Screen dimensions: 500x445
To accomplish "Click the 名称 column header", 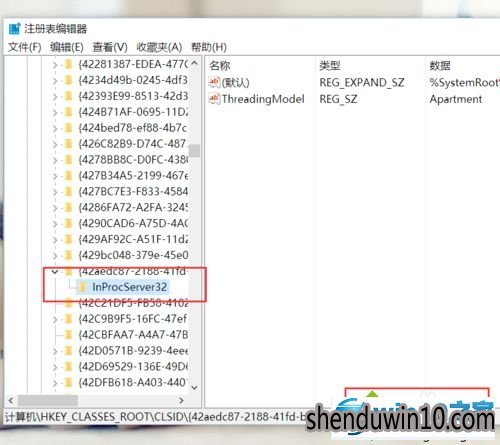I will click(x=220, y=65).
